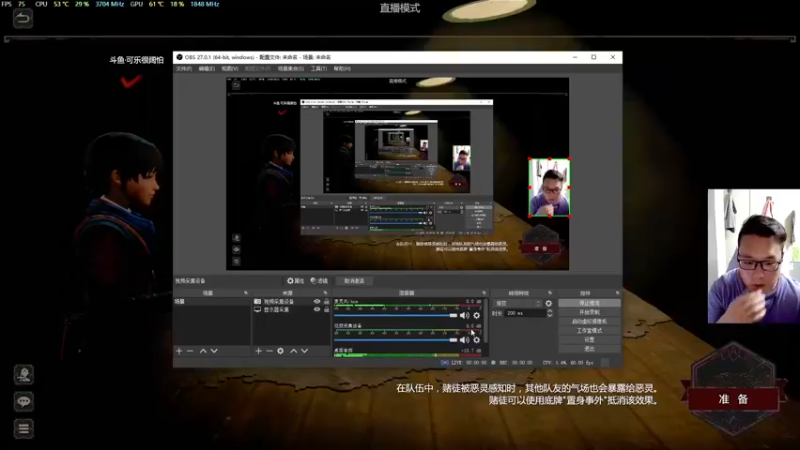Float the 混音器 dock panel icon
Viewport: 800px width, 450px height.
[x=484, y=293]
